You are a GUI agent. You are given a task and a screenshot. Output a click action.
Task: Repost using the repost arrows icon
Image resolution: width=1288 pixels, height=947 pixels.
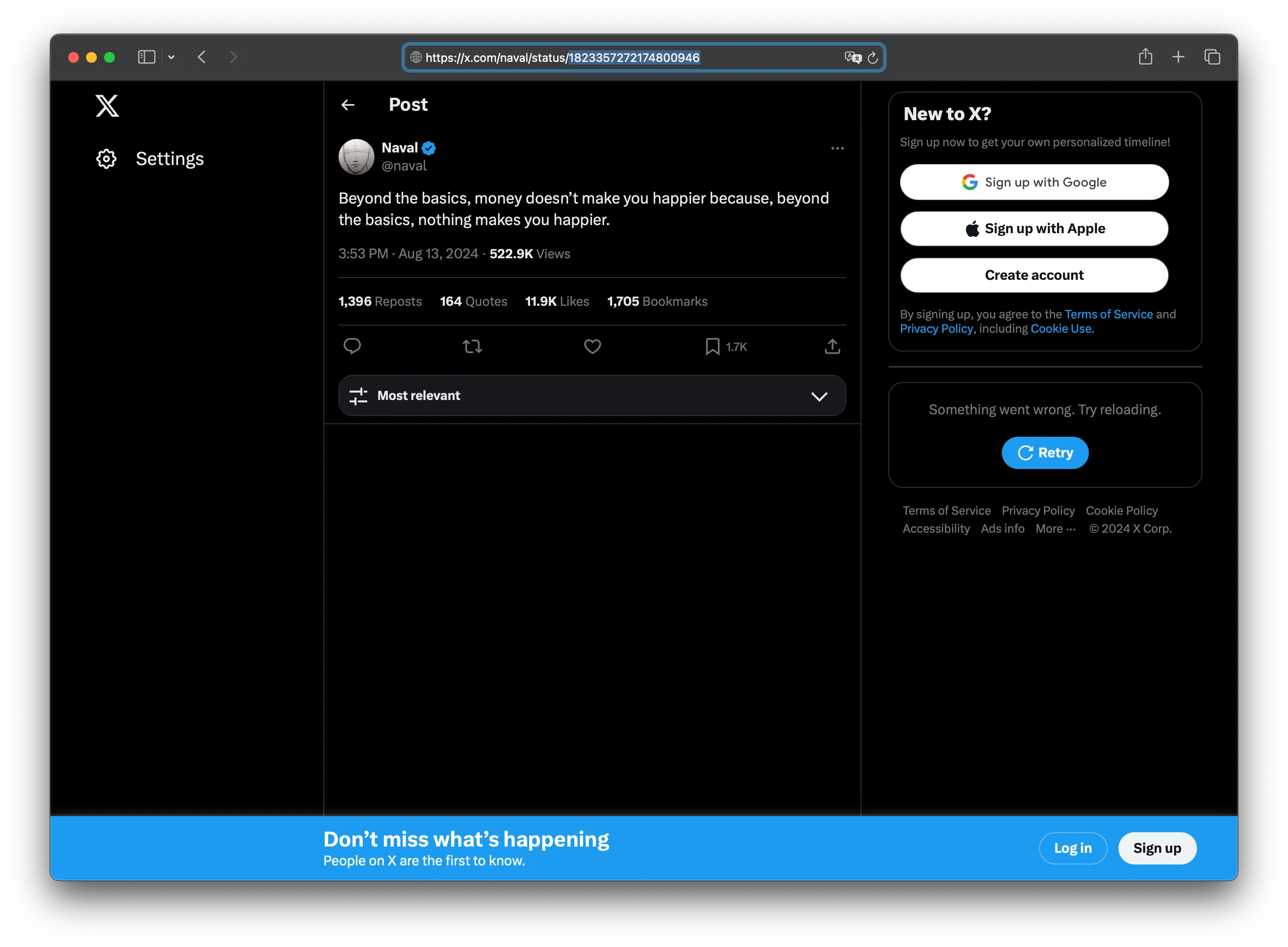(472, 346)
